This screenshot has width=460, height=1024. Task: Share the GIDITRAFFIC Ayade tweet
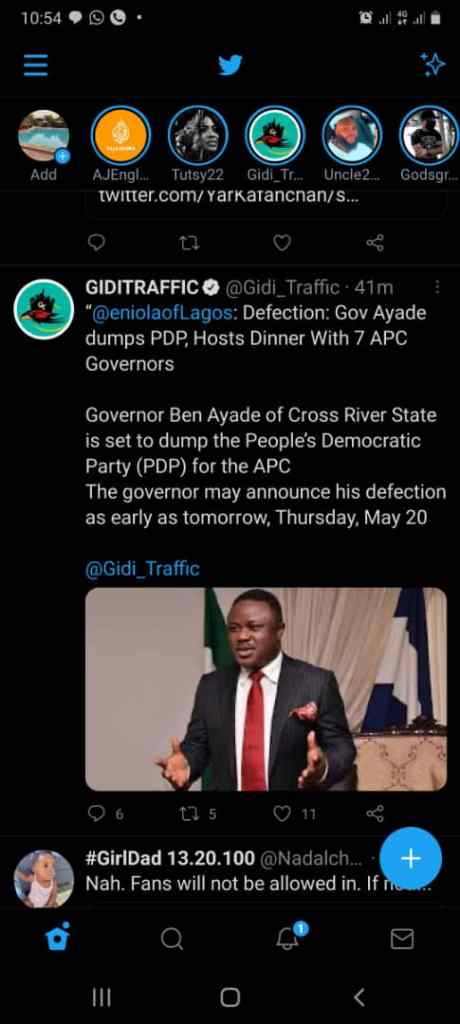coord(375,814)
